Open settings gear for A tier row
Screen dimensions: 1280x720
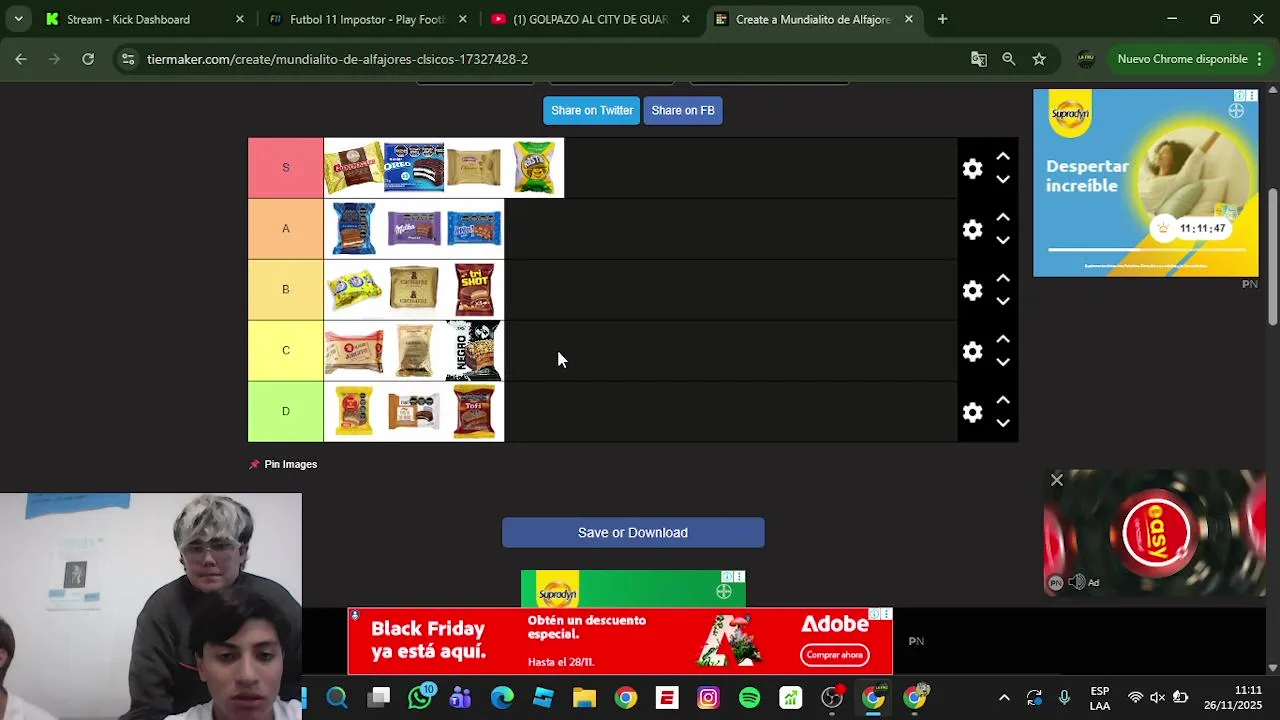pyautogui.click(x=972, y=229)
